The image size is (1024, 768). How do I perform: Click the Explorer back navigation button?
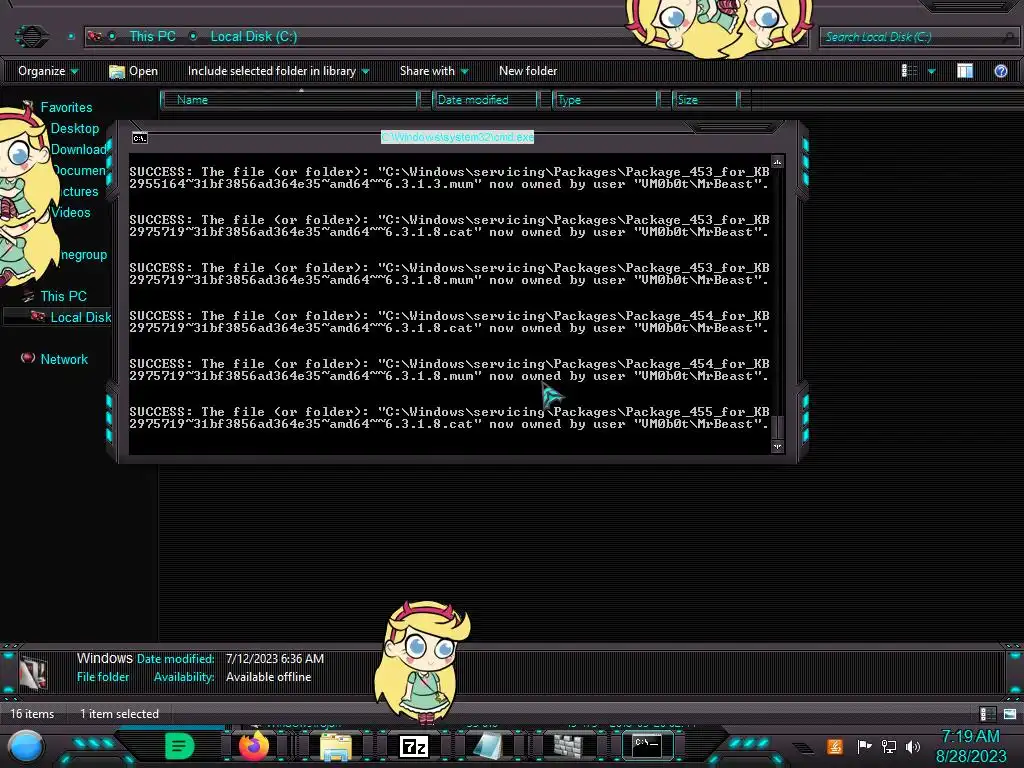31,36
